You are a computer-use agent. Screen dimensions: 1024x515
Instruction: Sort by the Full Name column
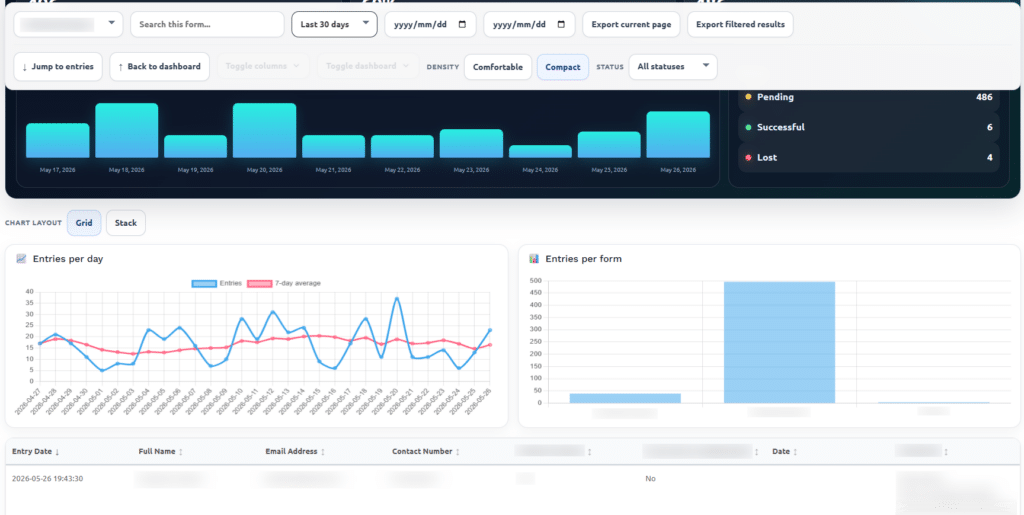[161, 451]
